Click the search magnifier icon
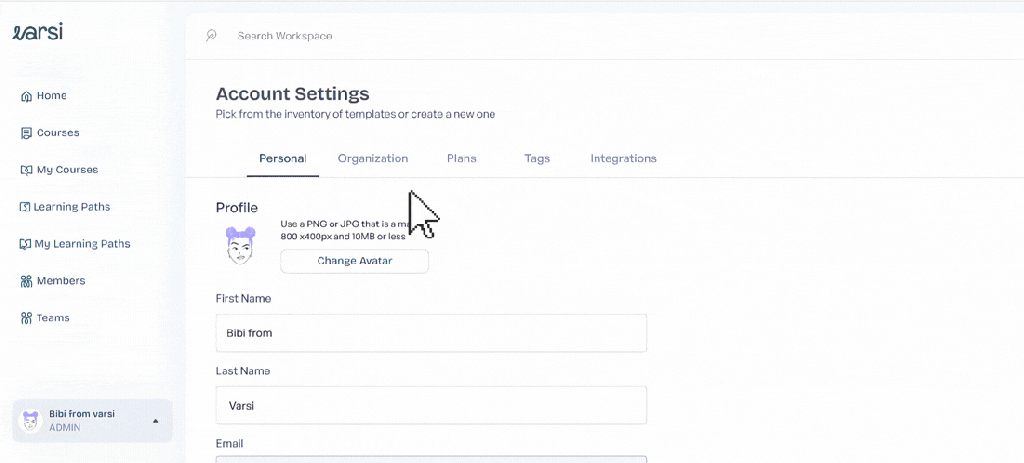This screenshot has height=463, width=1024. tap(211, 35)
